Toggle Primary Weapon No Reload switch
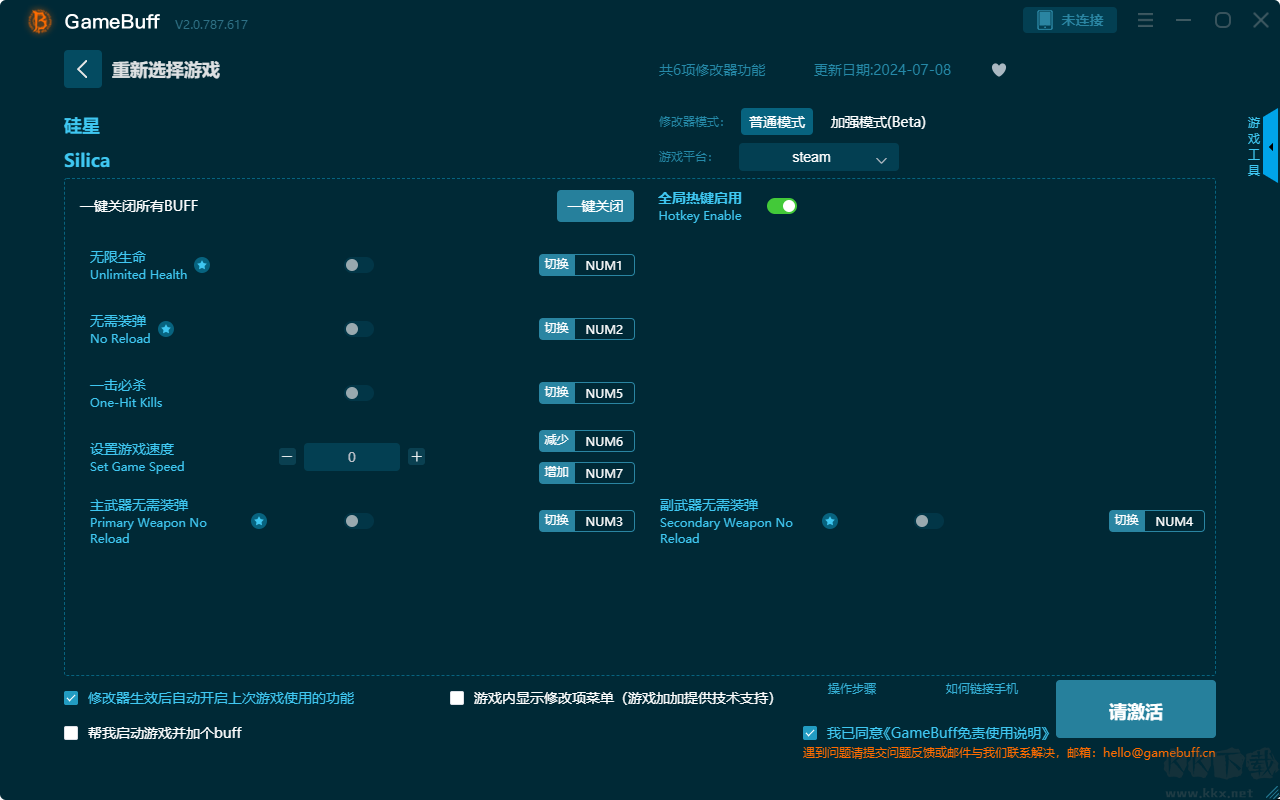Image resolution: width=1280 pixels, height=800 pixels. click(x=359, y=521)
